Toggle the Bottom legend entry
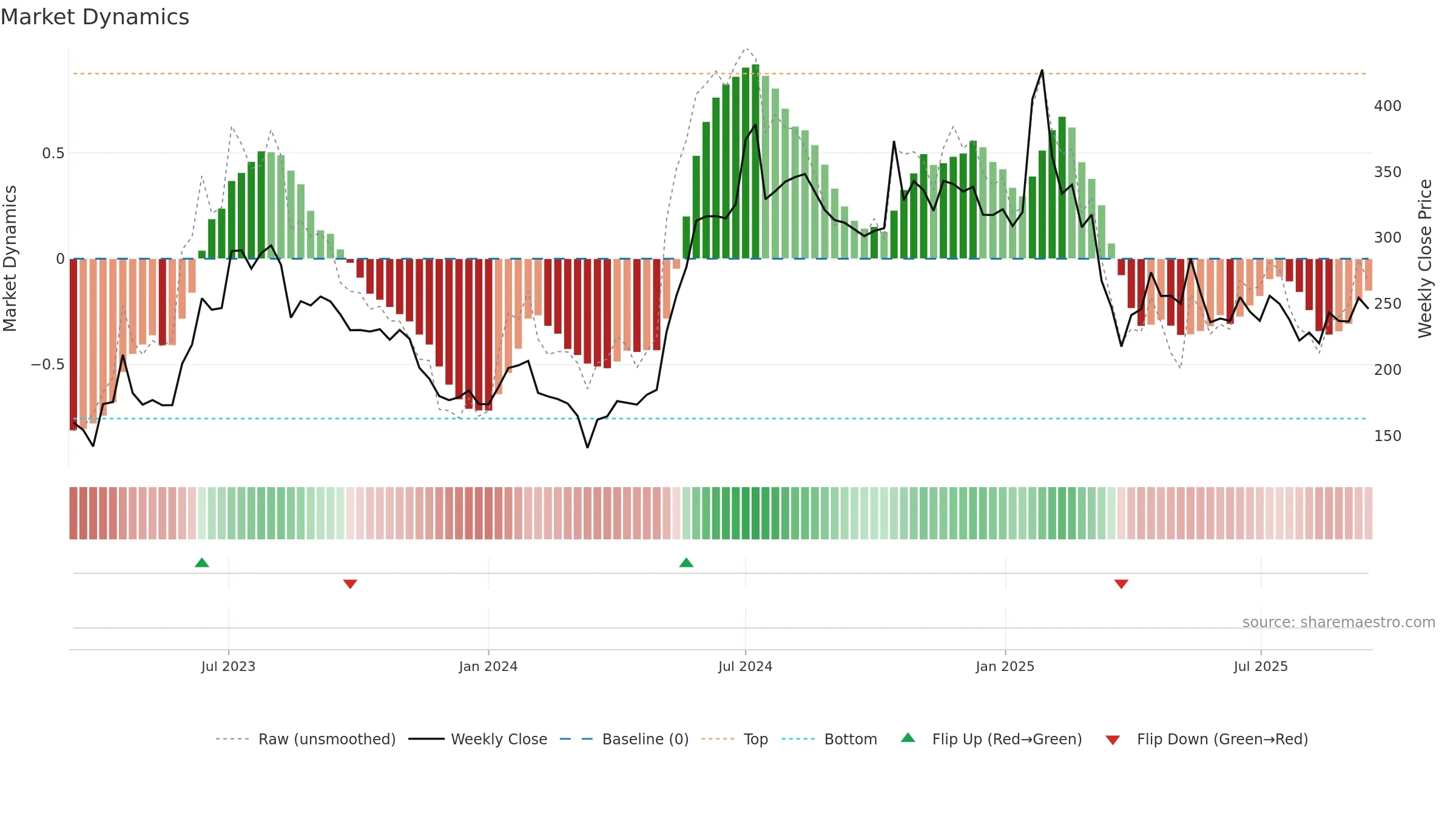Image resolution: width=1456 pixels, height=819 pixels. 829,739
